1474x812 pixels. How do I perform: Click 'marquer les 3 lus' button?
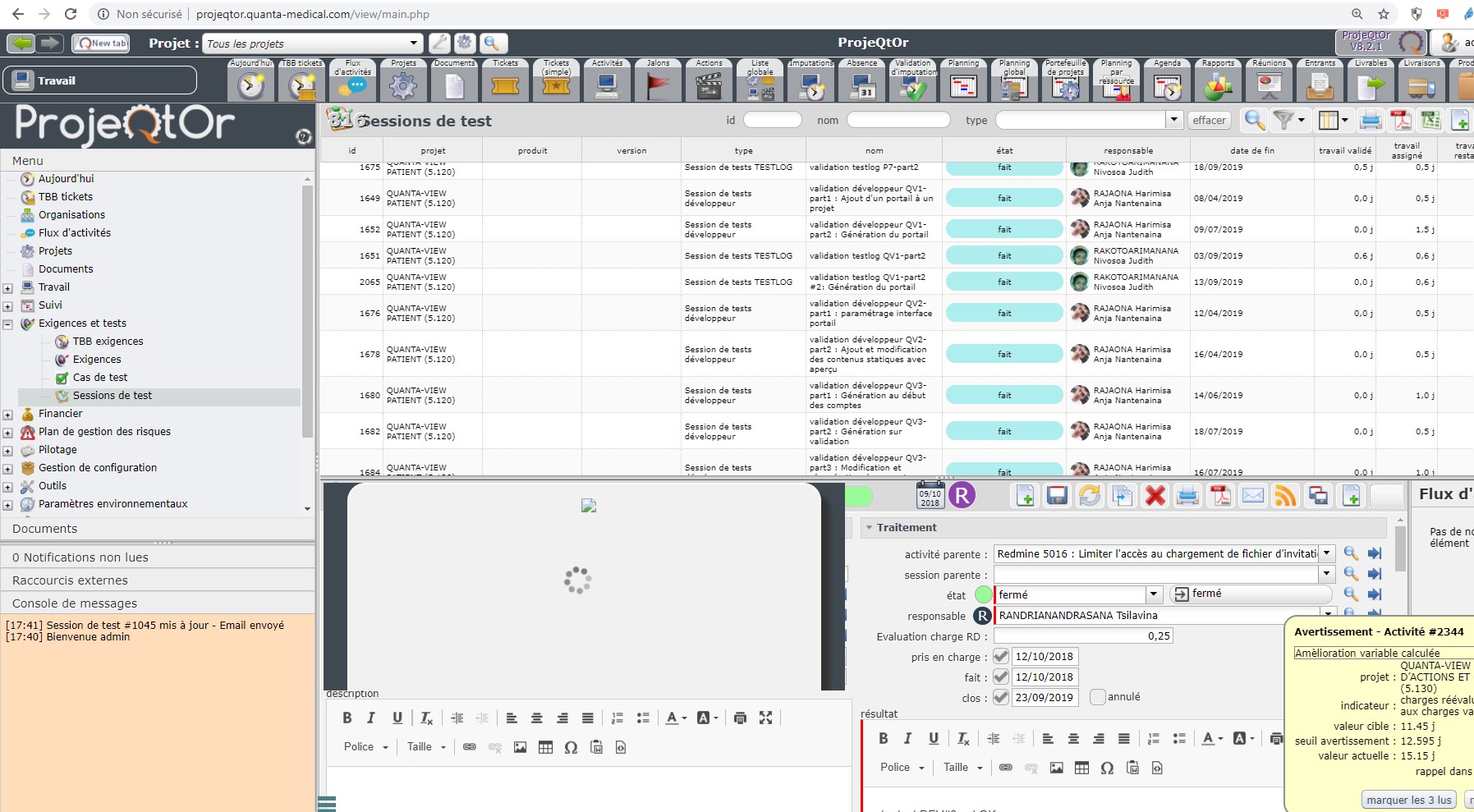(x=1408, y=800)
